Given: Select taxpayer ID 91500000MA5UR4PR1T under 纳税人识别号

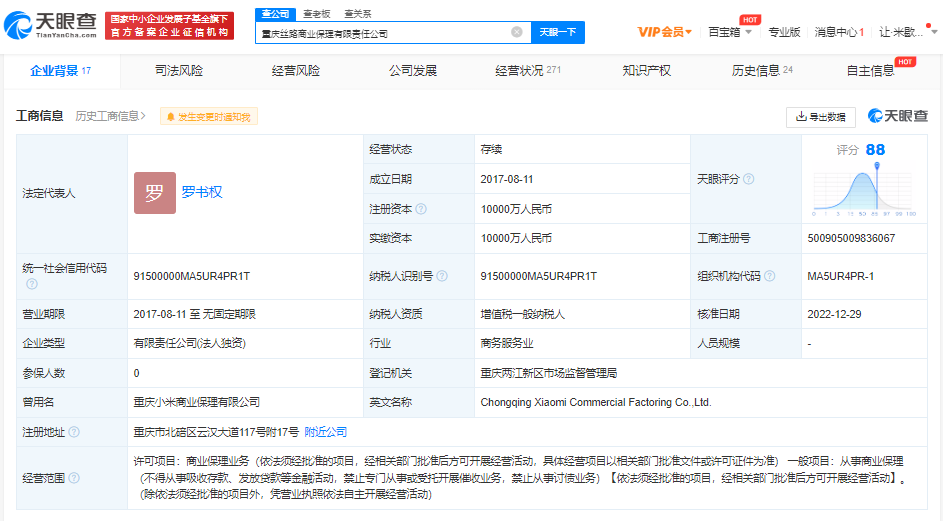Looking at the screenshot, I should [x=538, y=276].
